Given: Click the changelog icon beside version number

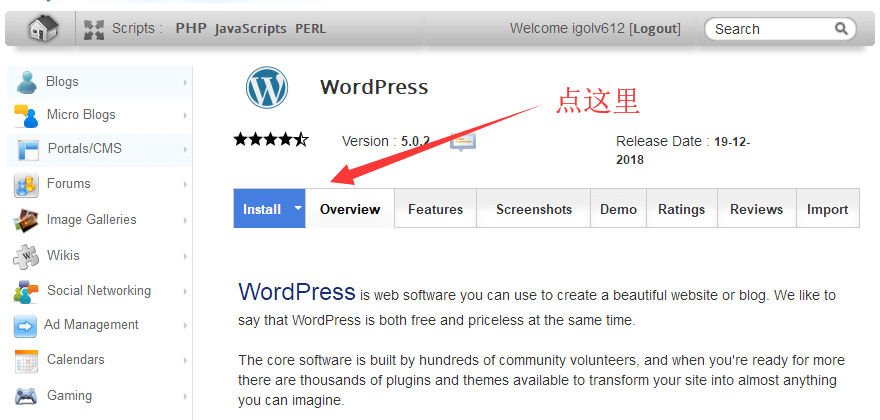Looking at the screenshot, I should [462, 141].
